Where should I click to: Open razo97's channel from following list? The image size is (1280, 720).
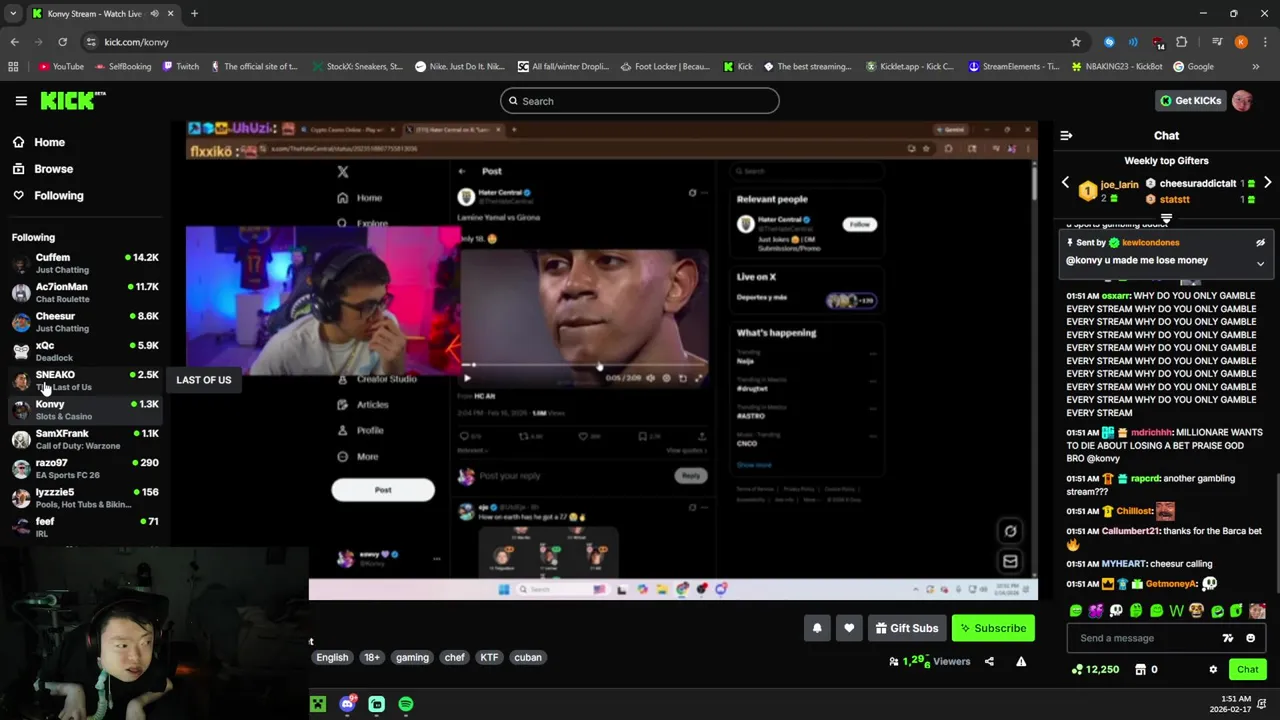85,469
